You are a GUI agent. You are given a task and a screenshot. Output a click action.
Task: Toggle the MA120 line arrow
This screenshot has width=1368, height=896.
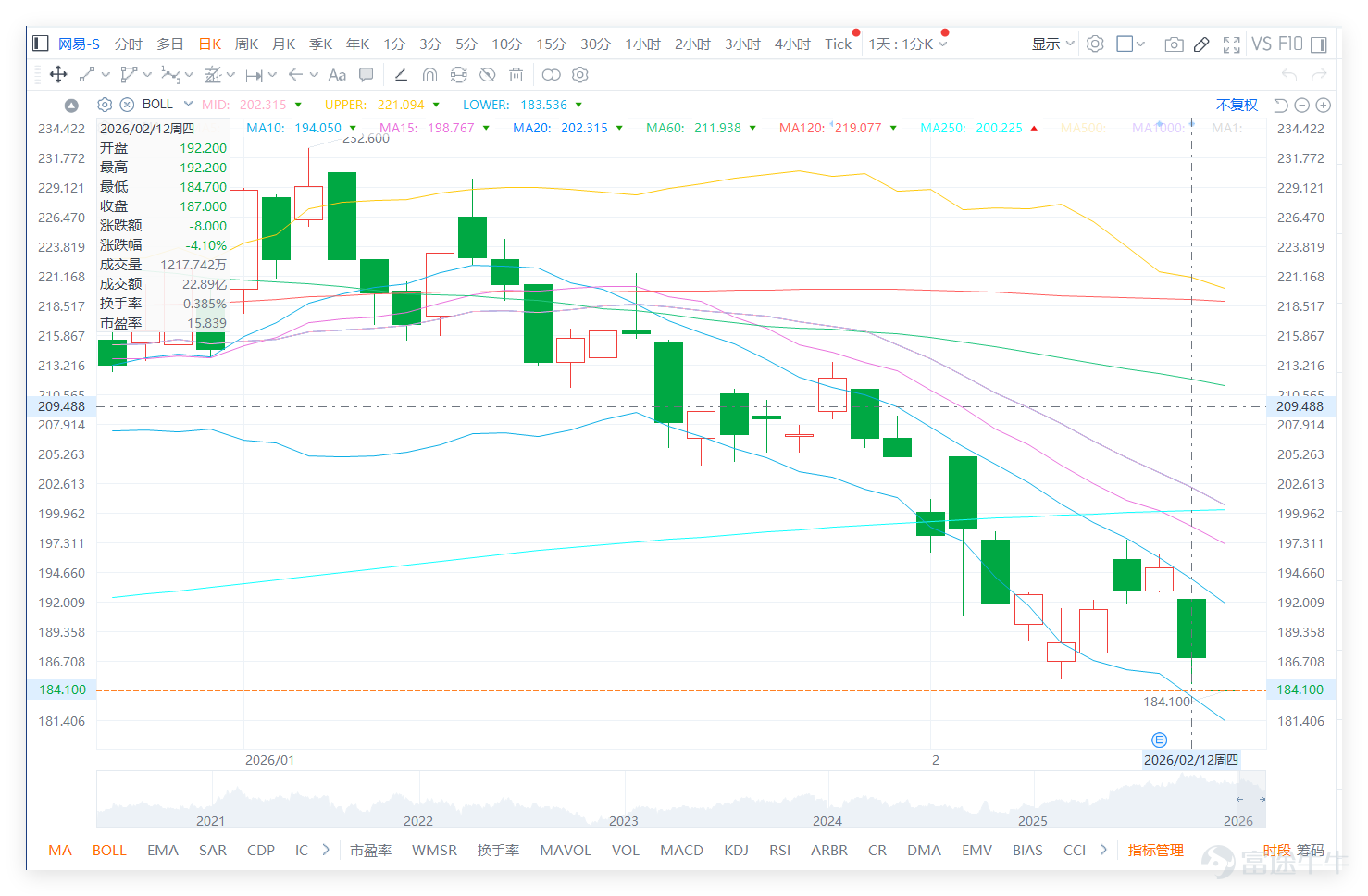coord(893,128)
